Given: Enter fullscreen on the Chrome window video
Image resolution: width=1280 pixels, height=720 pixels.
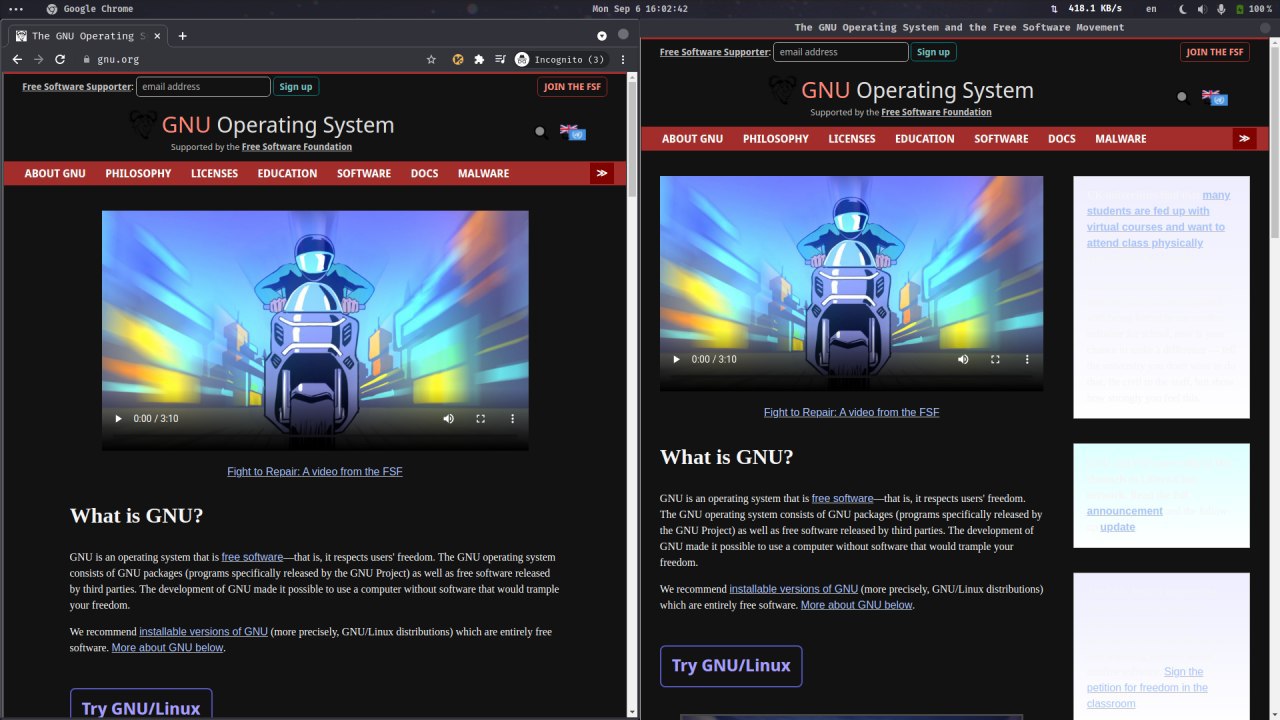Looking at the screenshot, I should pos(480,418).
